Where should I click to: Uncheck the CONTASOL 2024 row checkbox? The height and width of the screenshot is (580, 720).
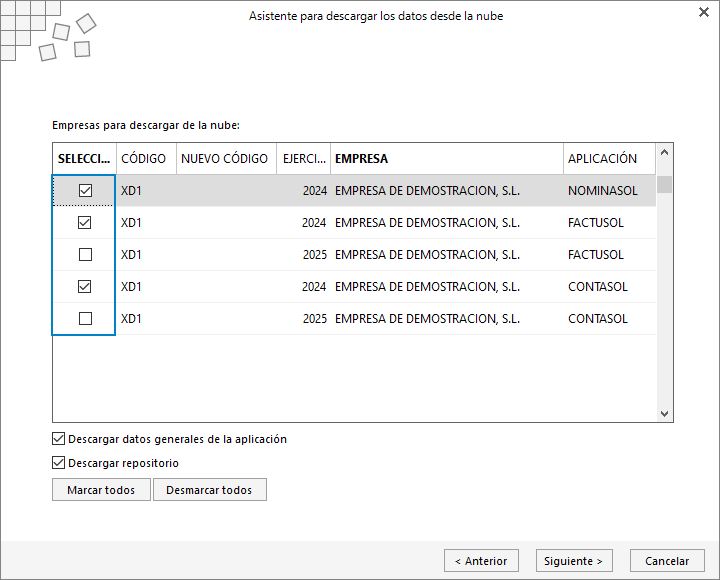[84, 287]
